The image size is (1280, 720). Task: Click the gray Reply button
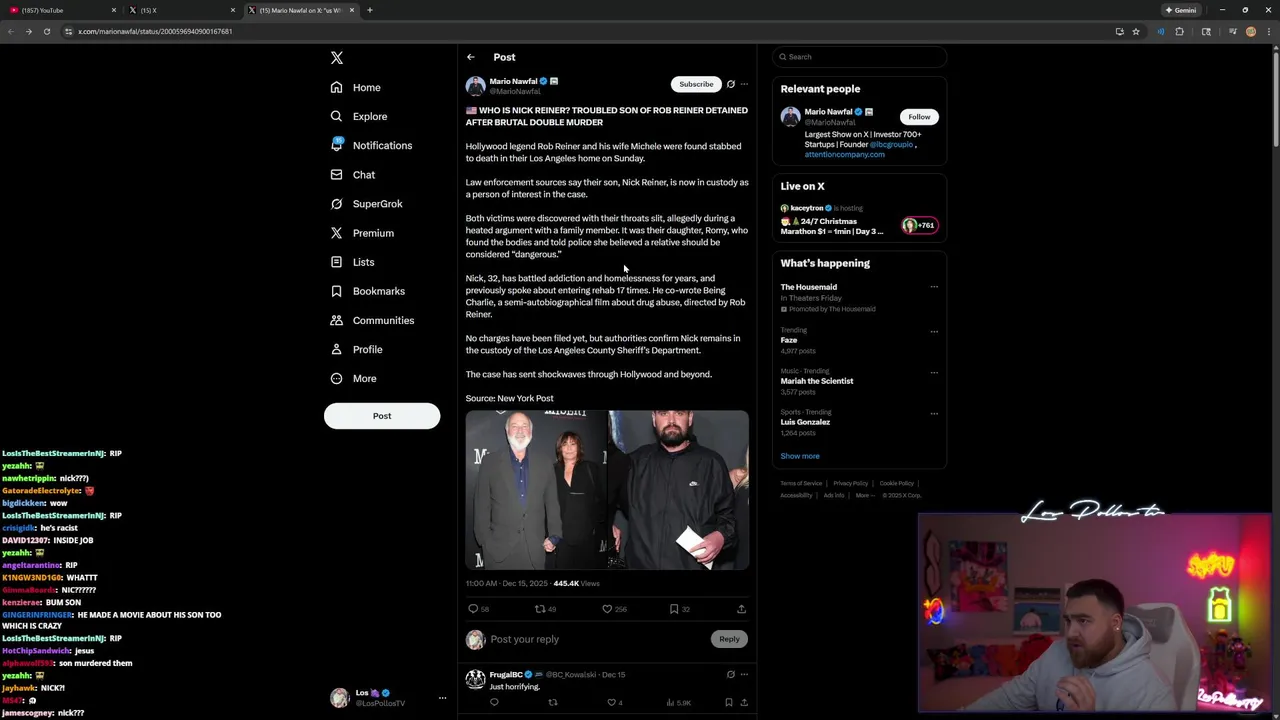[729, 639]
